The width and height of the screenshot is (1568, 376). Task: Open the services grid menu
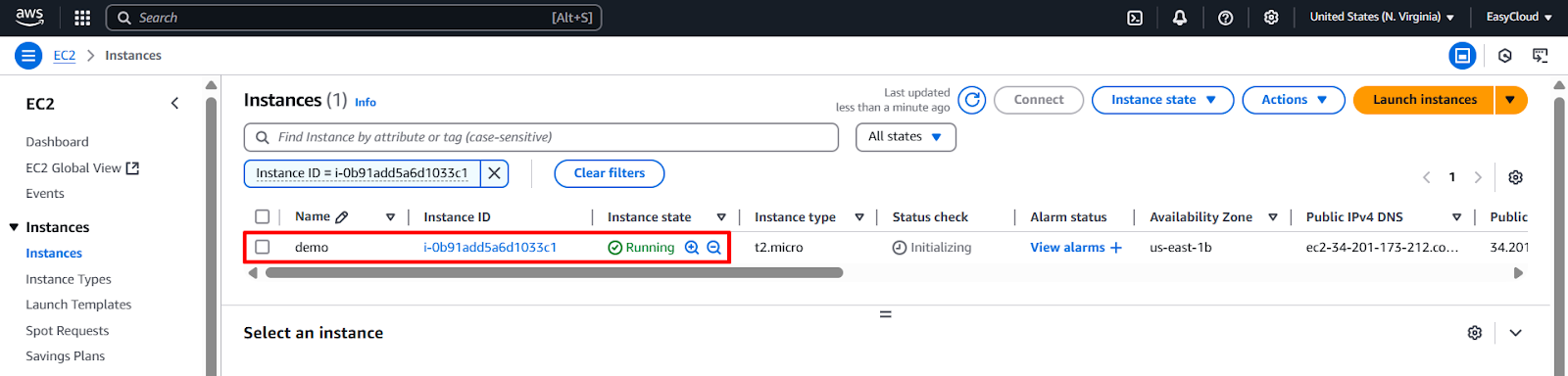click(x=82, y=18)
